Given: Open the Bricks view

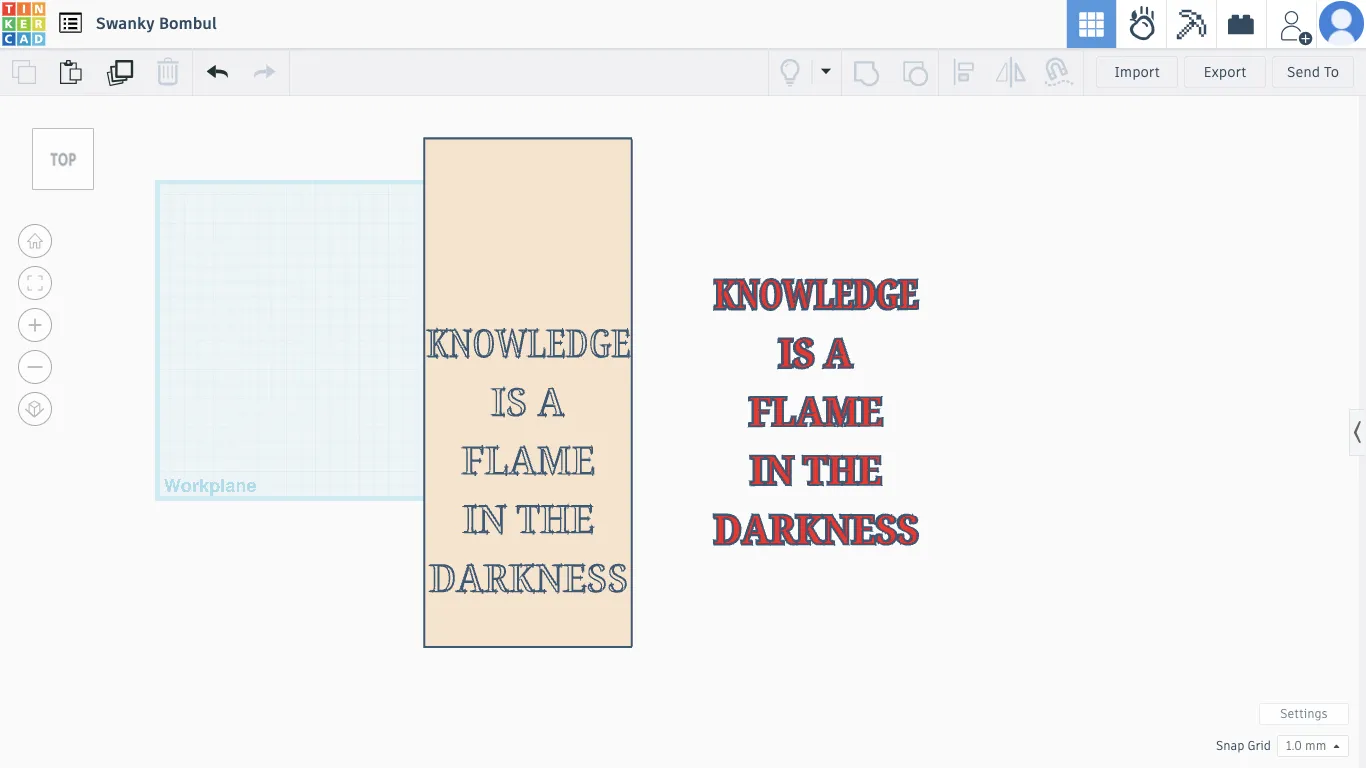Looking at the screenshot, I should 1241,24.
